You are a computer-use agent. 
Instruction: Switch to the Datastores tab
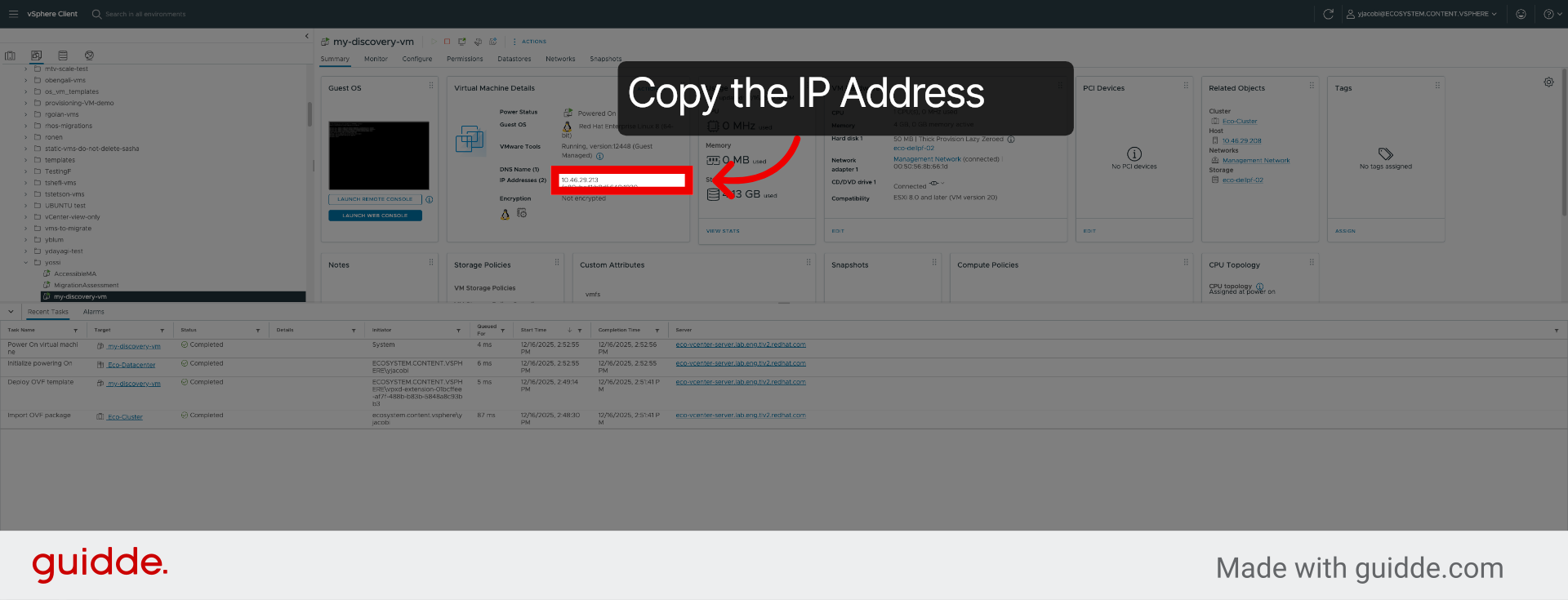click(514, 59)
